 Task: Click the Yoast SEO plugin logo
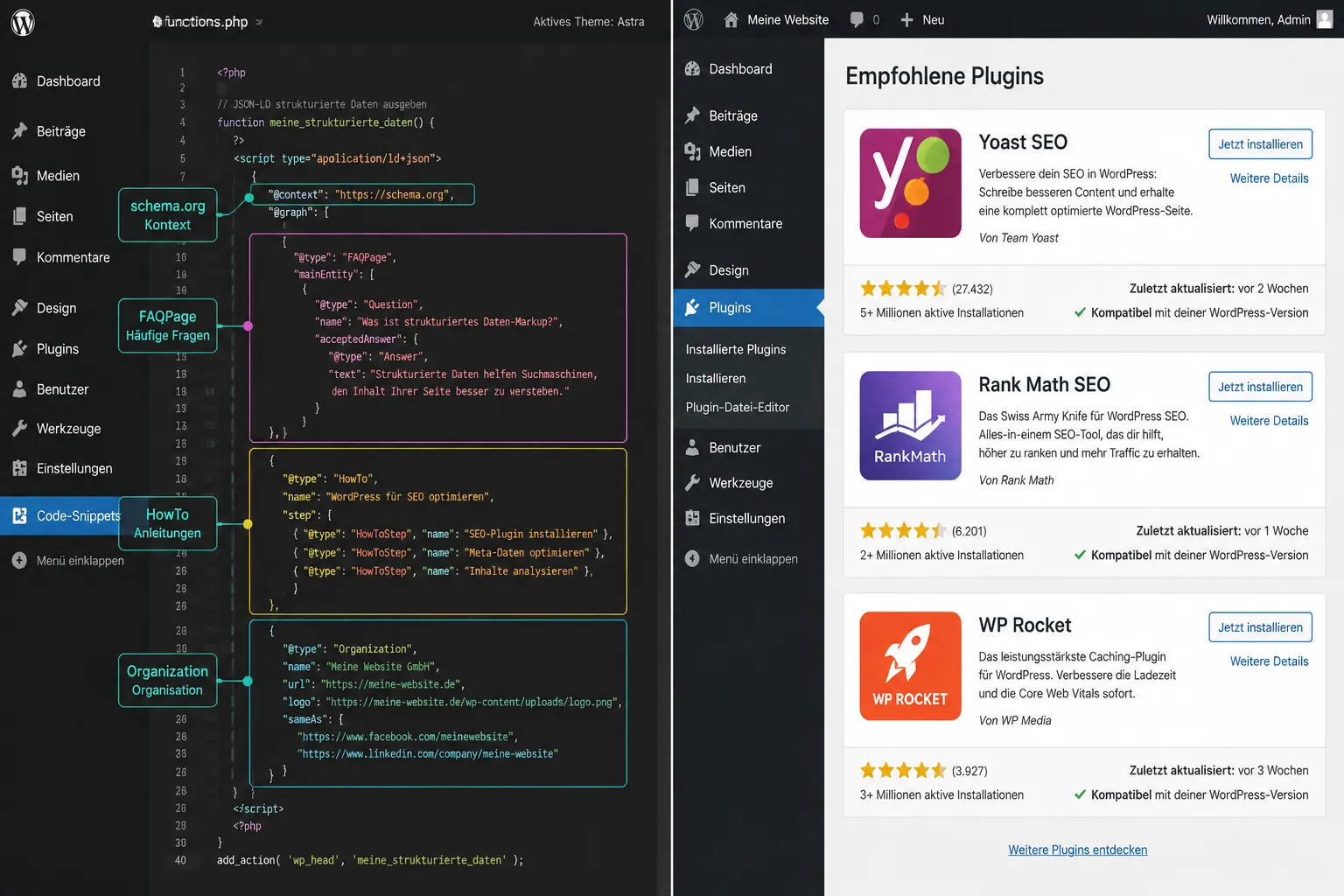(x=910, y=183)
